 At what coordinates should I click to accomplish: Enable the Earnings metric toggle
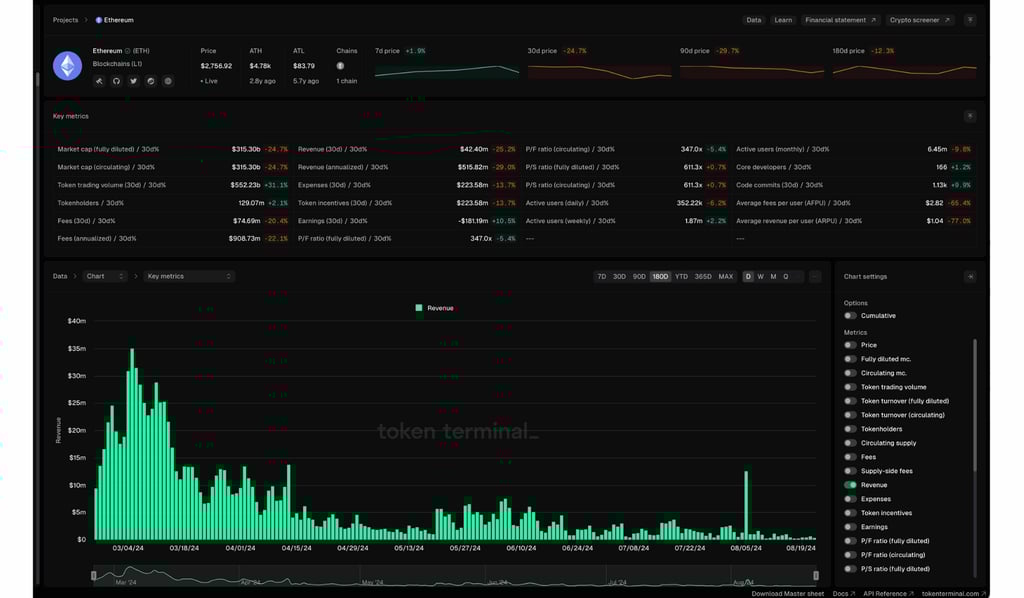click(850, 527)
